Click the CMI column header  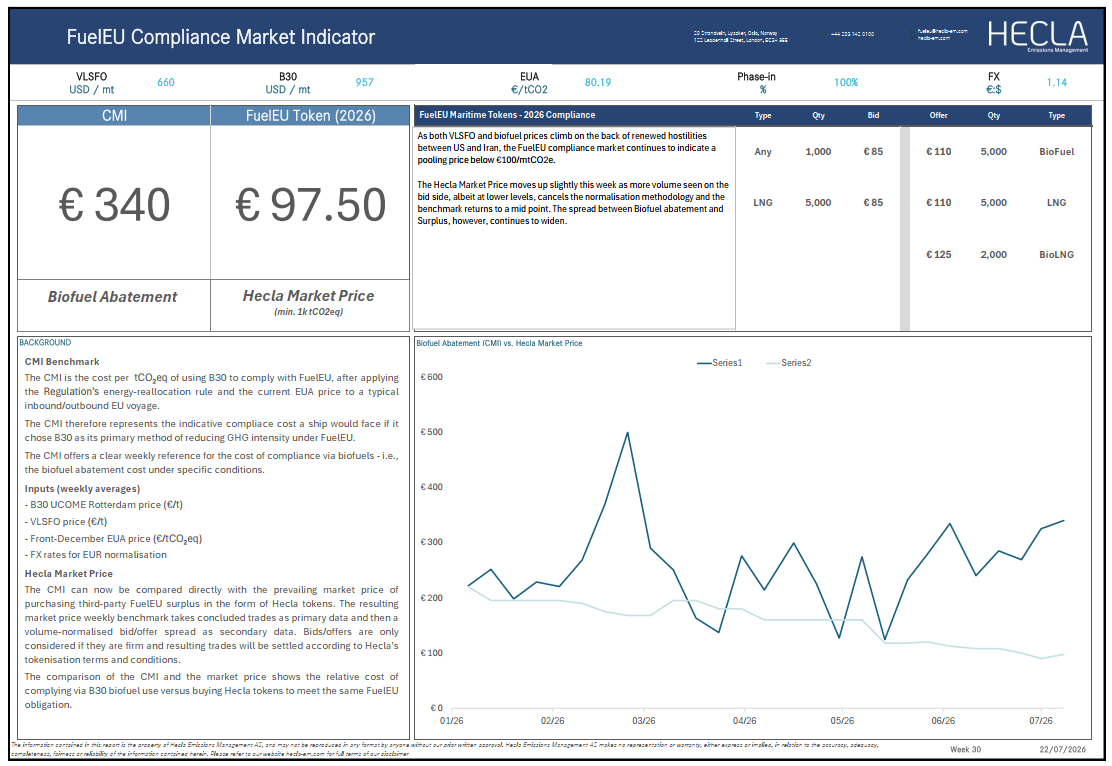point(114,116)
